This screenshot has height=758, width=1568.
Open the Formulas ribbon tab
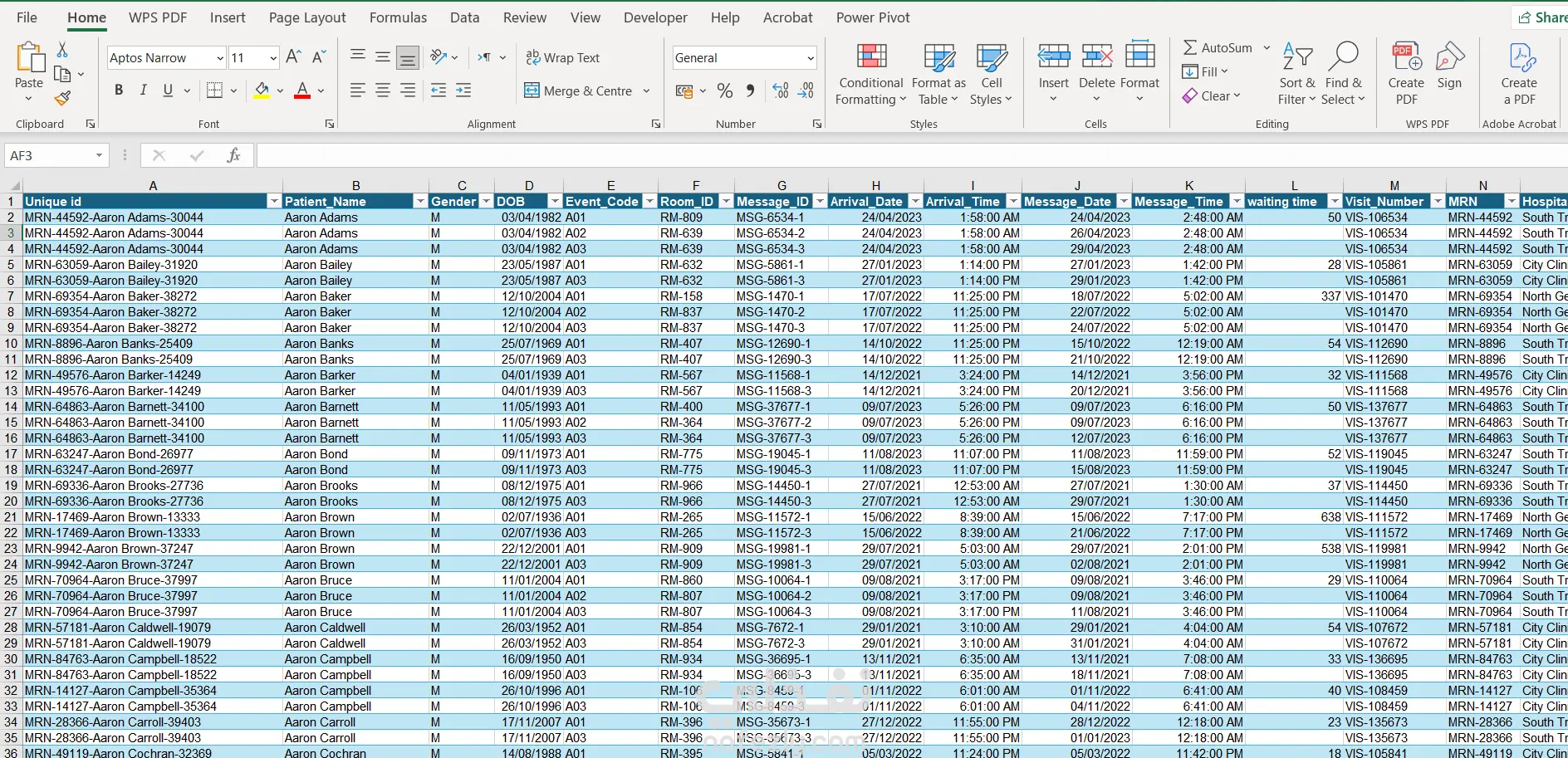398,17
